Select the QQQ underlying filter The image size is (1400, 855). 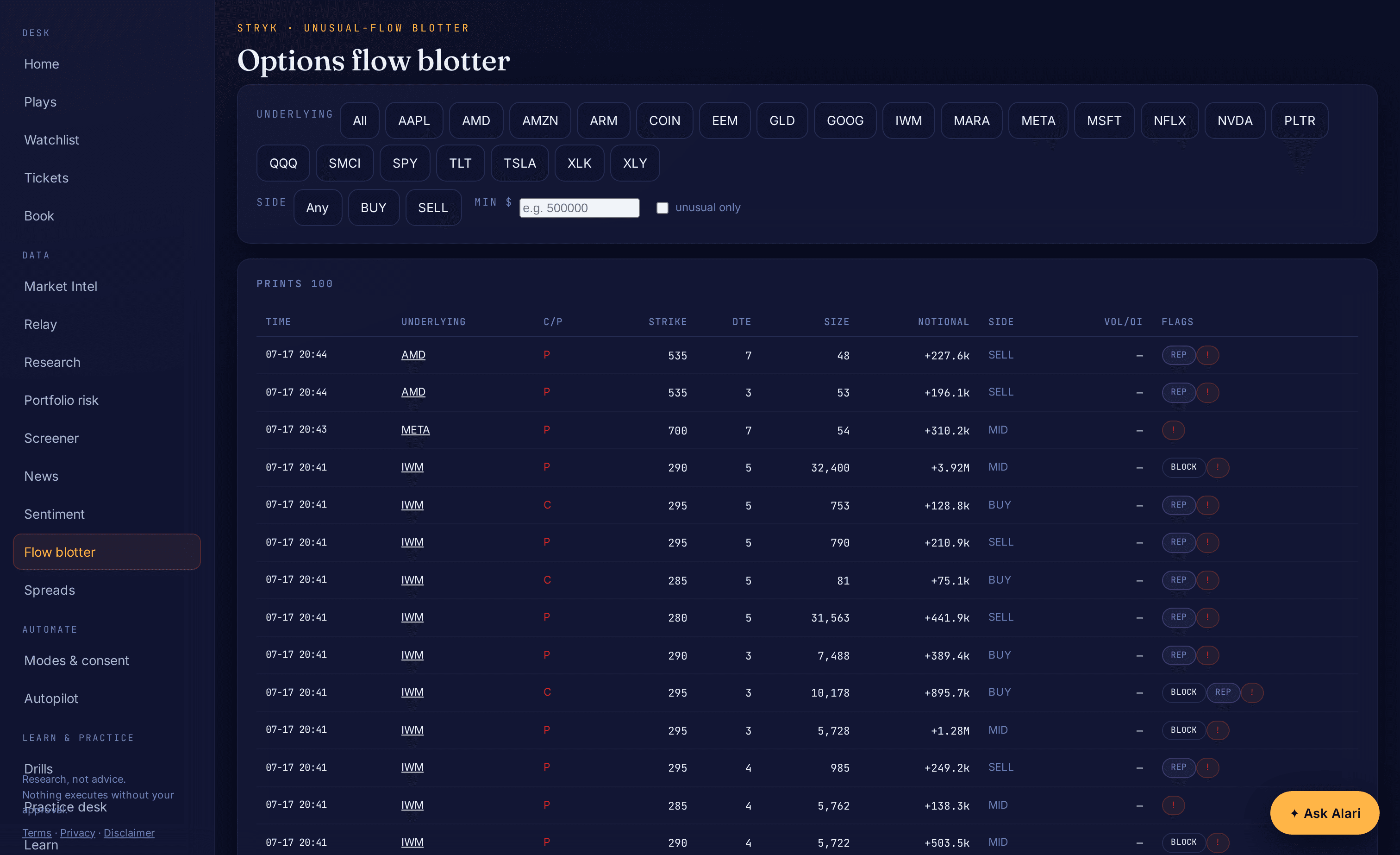coord(283,163)
